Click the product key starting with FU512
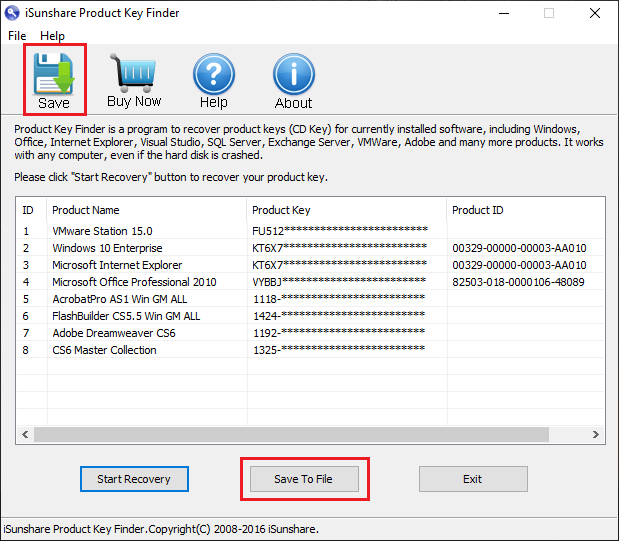The image size is (619, 541). tap(340, 230)
